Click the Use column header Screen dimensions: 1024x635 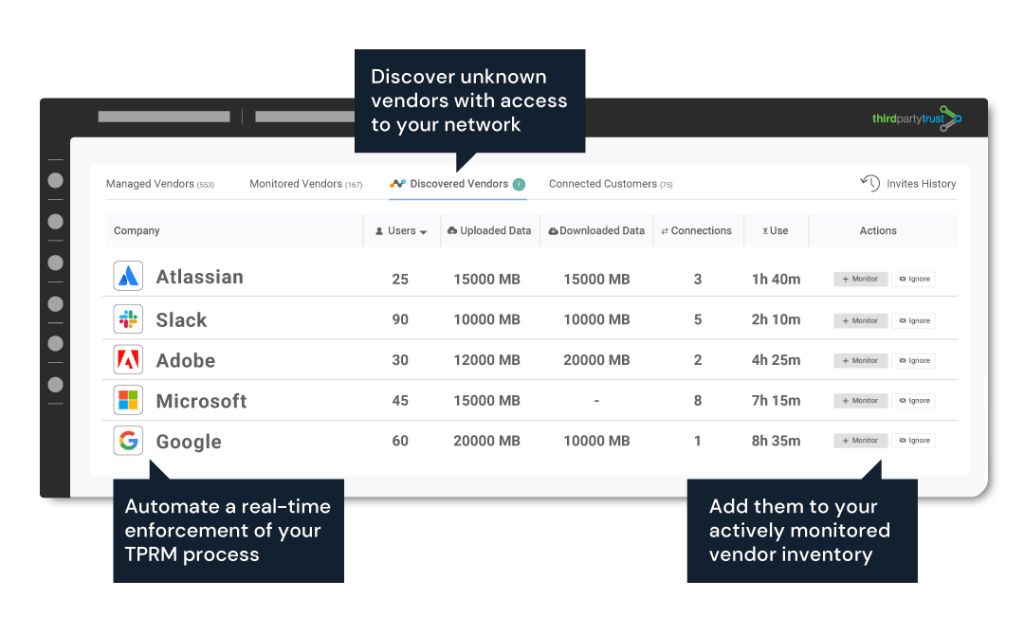(775, 231)
